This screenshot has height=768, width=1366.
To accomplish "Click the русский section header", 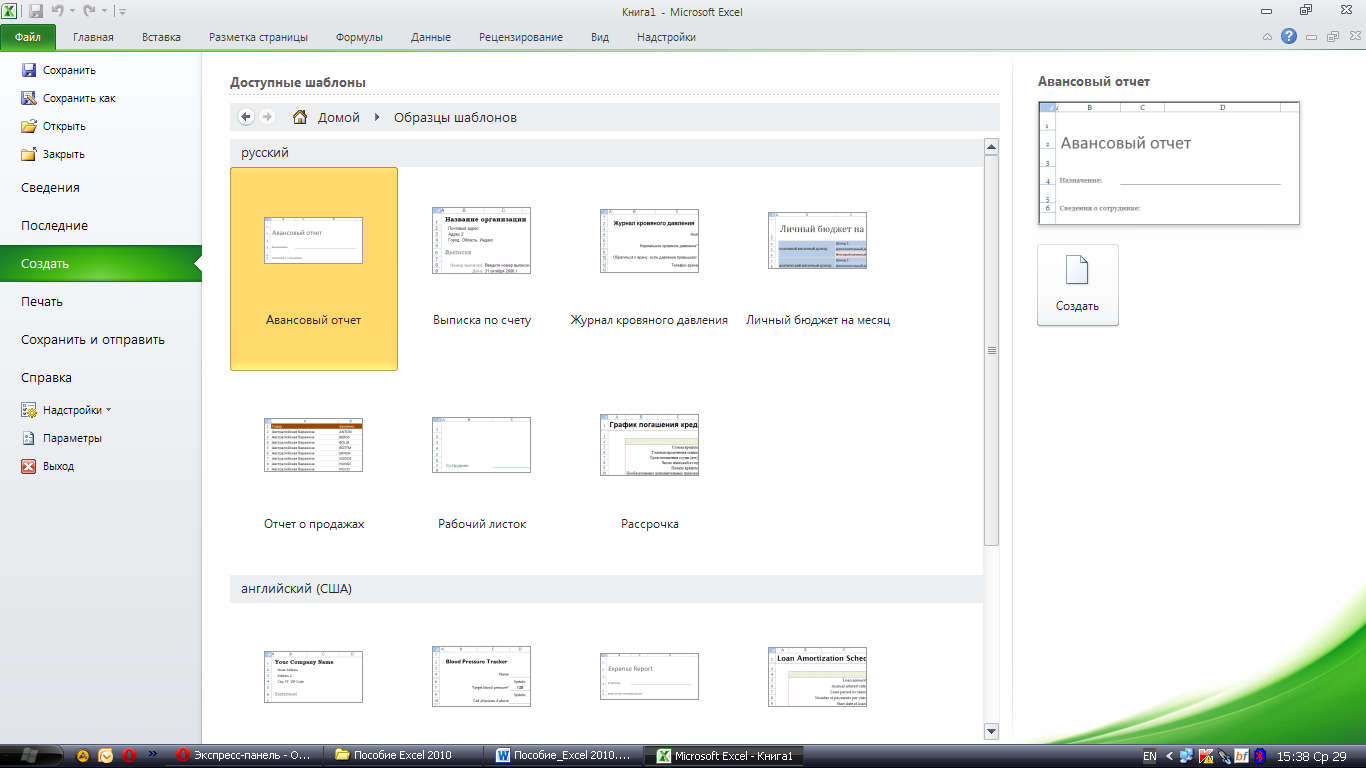I will [x=607, y=153].
